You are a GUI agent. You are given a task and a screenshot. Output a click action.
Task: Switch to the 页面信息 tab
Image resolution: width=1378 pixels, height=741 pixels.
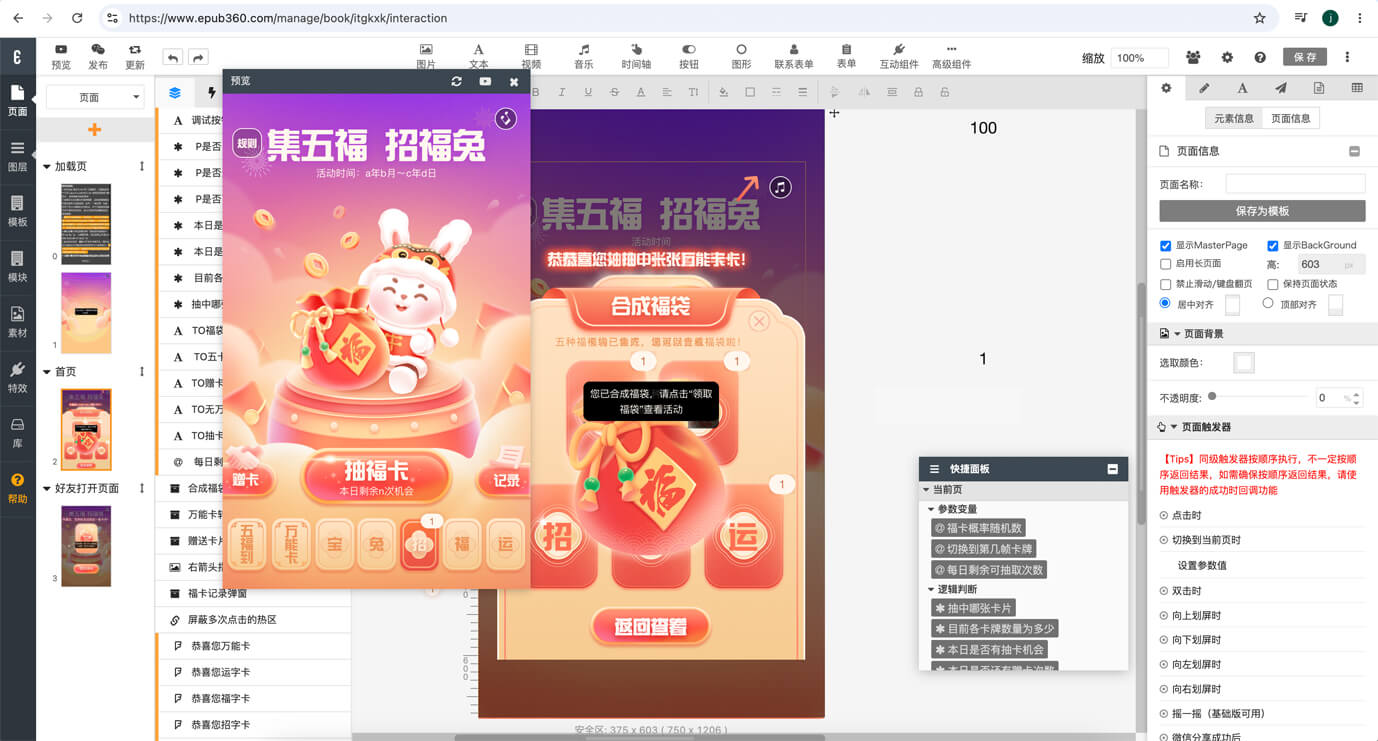click(1290, 119)
